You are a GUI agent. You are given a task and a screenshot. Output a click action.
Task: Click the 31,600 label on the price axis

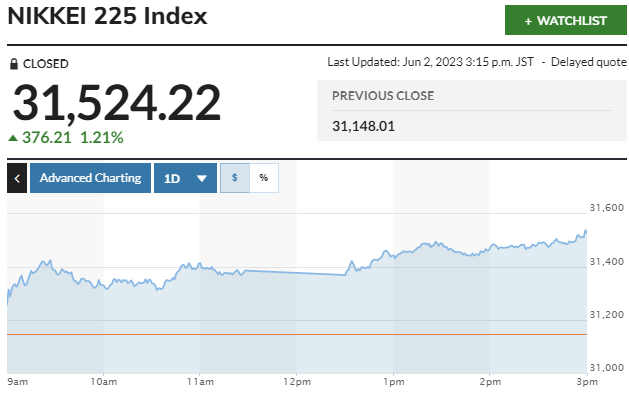click(x=608, y=208)
